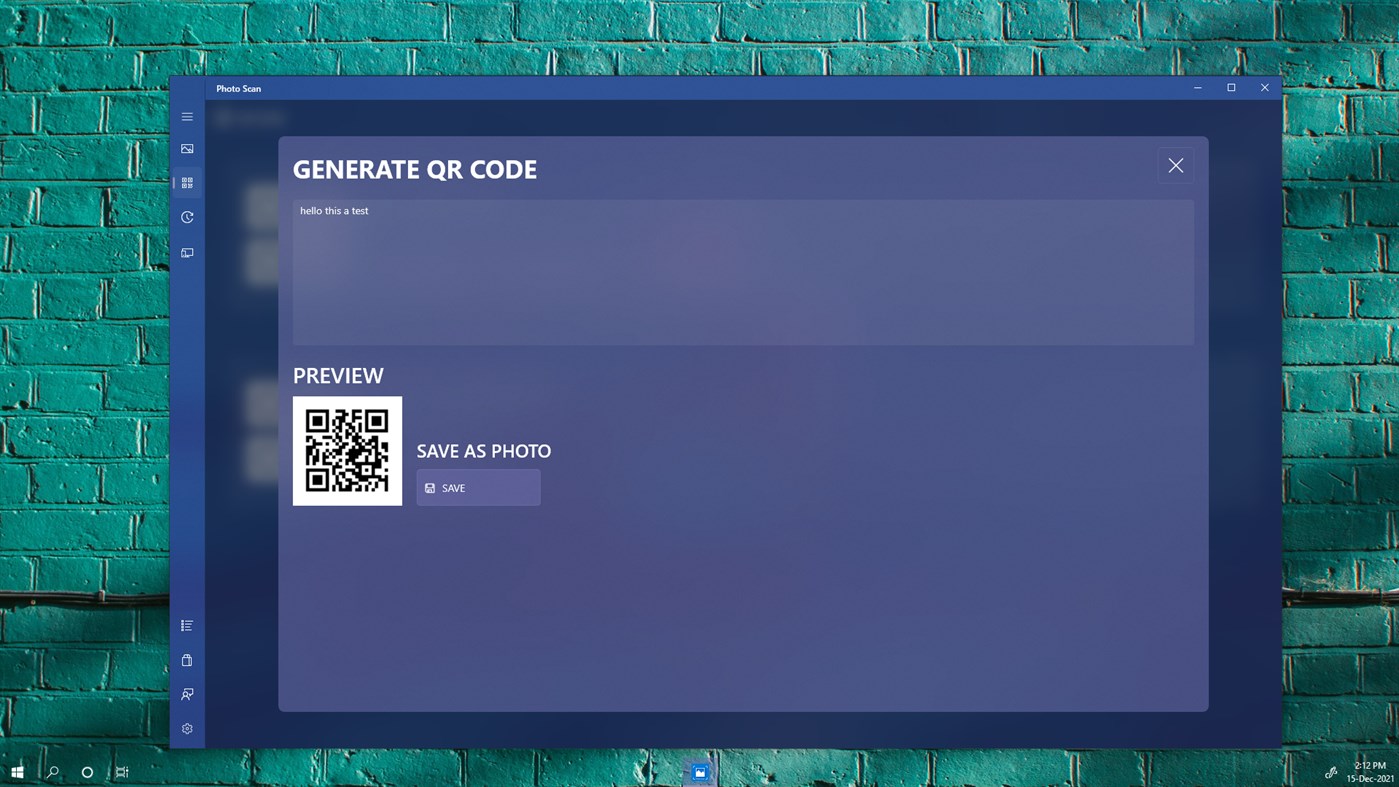Open Task View from taskbar
This screenshot has height=787, width=1399.
pyautogui.click(x=120, y=771)
